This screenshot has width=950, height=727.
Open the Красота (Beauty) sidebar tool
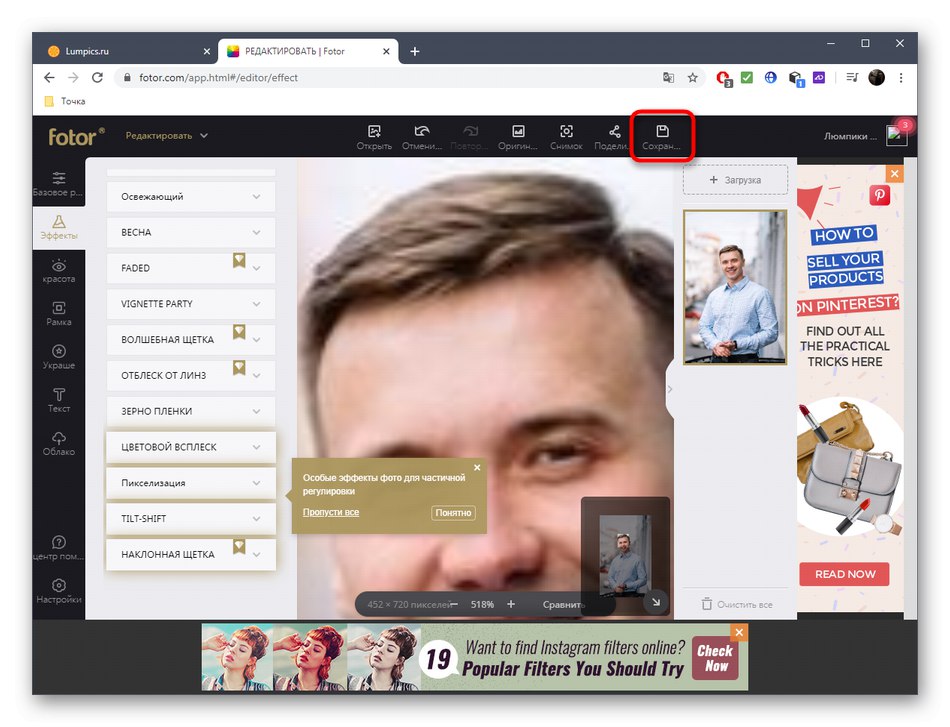tap(59, 271)
